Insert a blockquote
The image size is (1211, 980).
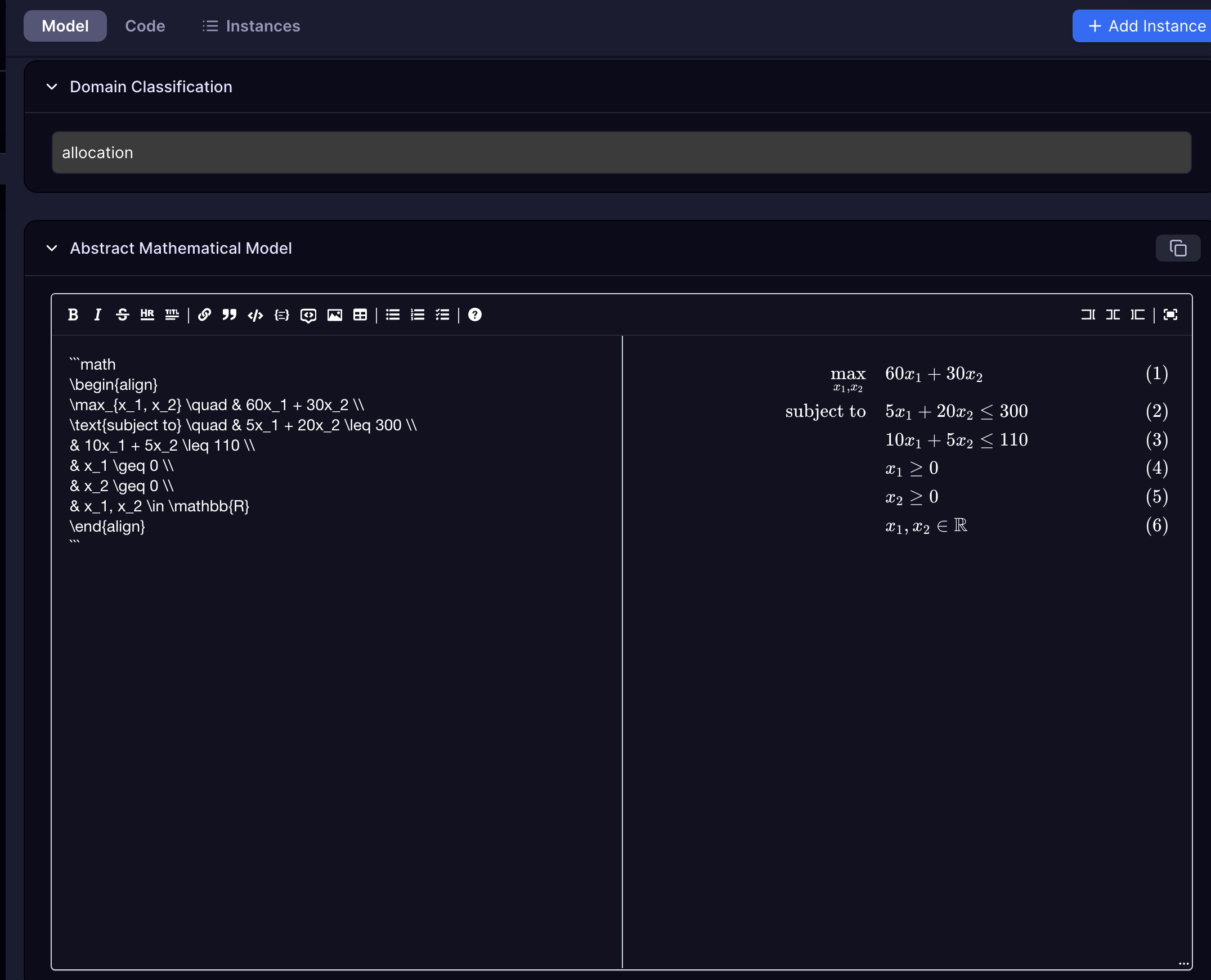[229, 314]
